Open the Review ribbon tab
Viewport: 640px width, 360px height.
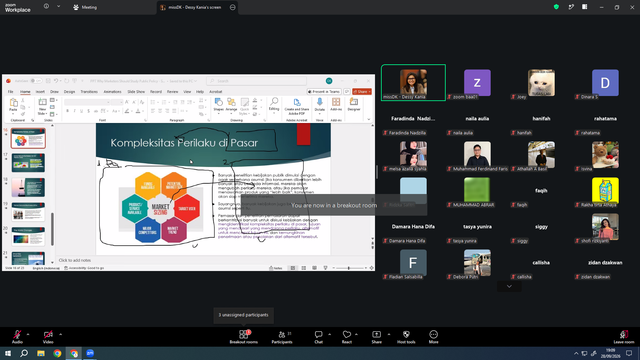point(172,92)
